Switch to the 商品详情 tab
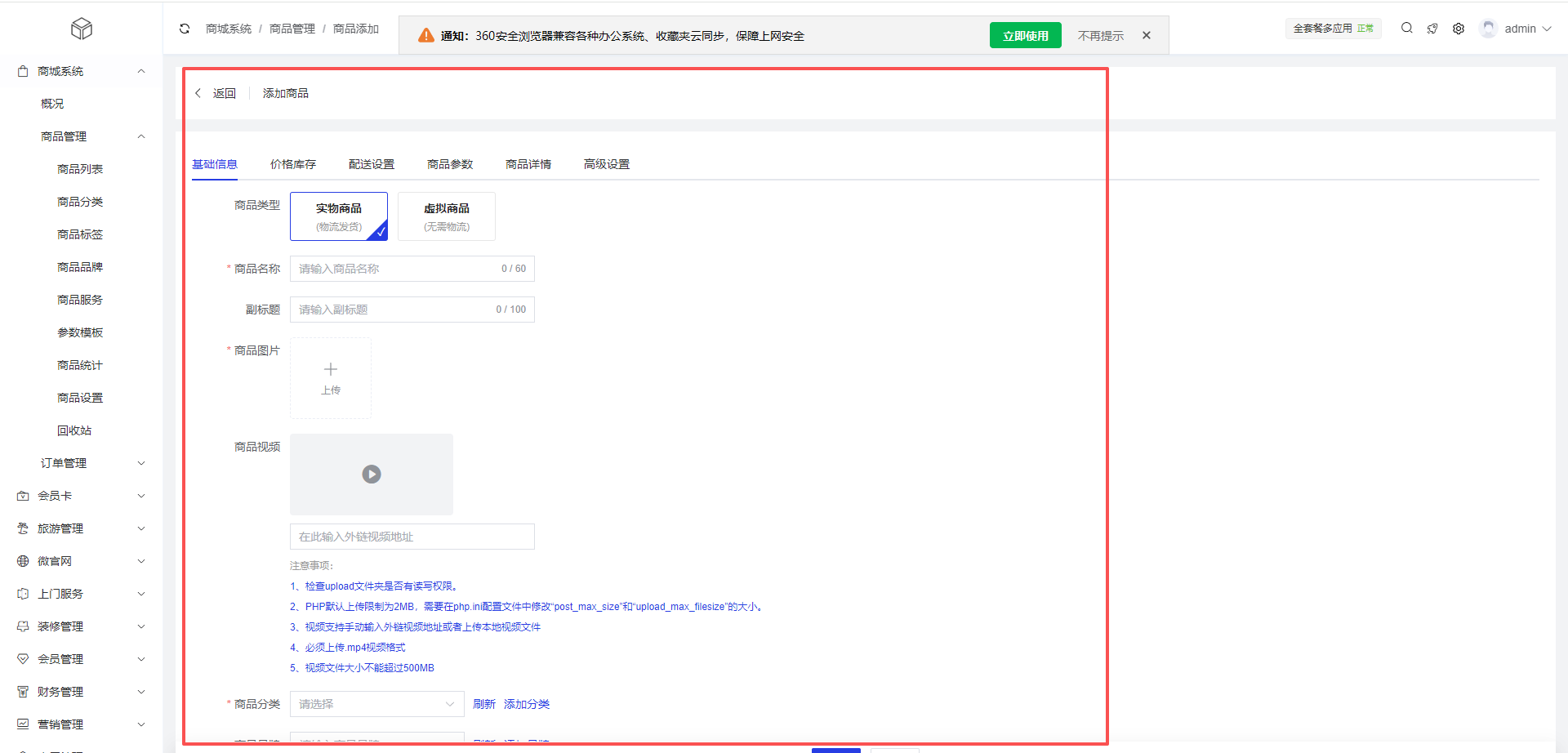The height and width of the screenshot is (753, 1568). click(528, 164)
